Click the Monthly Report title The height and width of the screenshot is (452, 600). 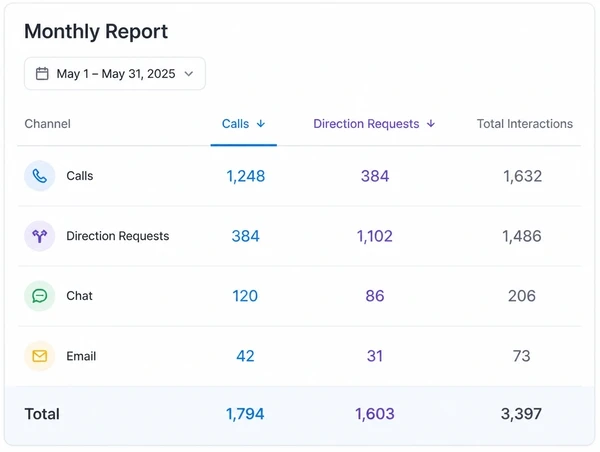[96, 31]
